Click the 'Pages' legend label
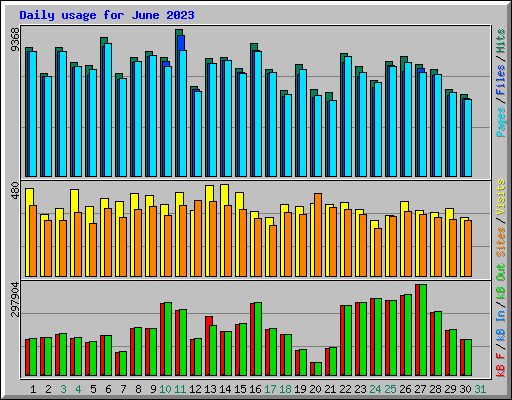The width and height of the screenshot is (512, 400). coord(500,122)
